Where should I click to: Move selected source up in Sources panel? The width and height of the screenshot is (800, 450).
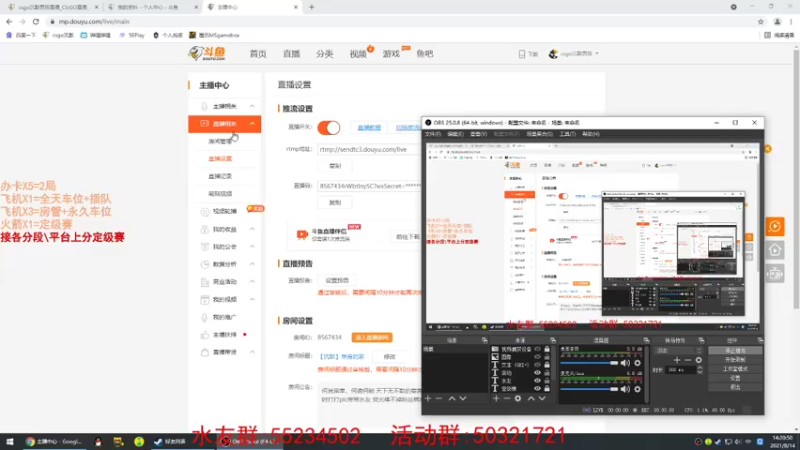(x=531, y=398)
